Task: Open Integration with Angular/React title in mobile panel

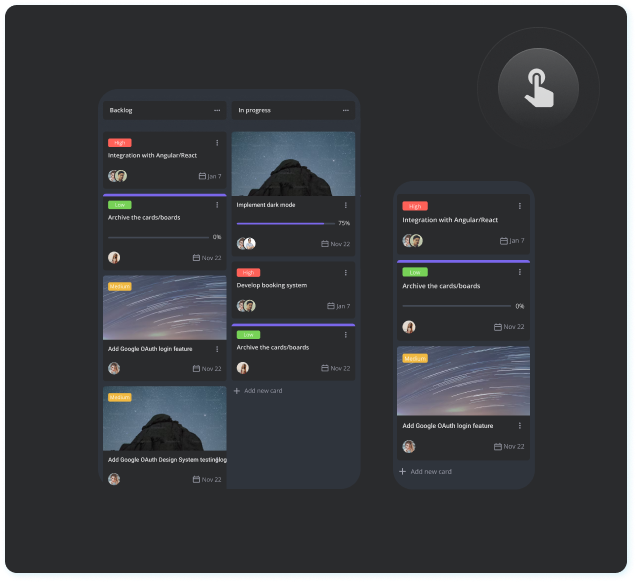Action: [x=450, y=220]
